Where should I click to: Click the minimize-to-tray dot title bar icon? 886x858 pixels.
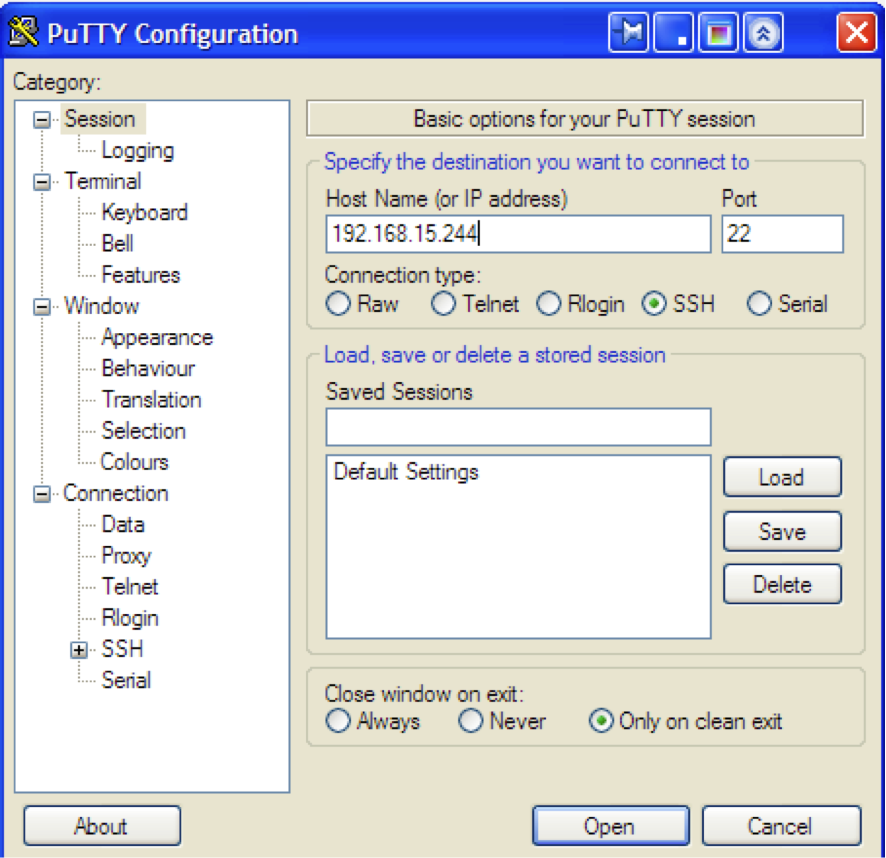tap(674, 33)
